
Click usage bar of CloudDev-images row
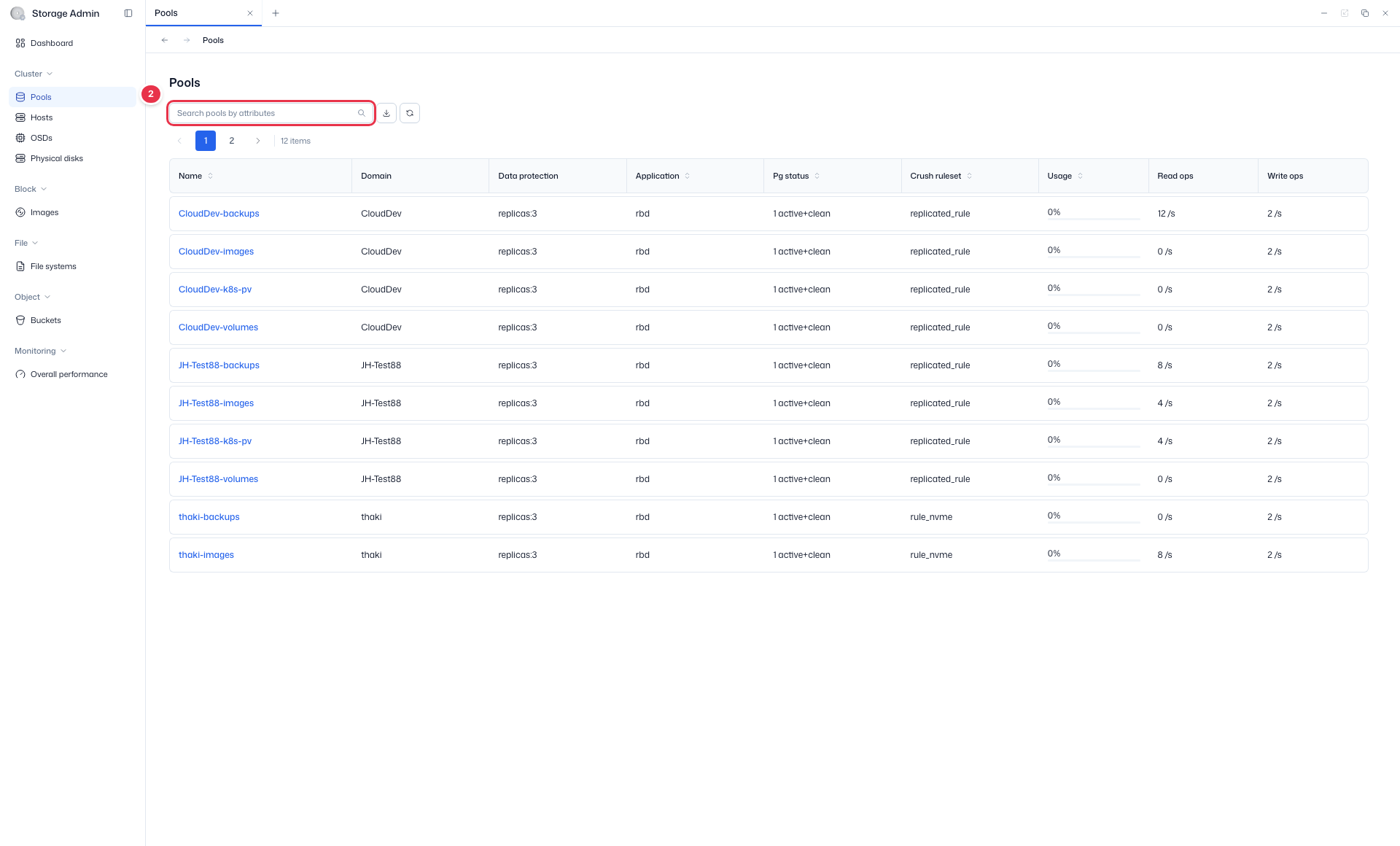tap(1093, 257)
